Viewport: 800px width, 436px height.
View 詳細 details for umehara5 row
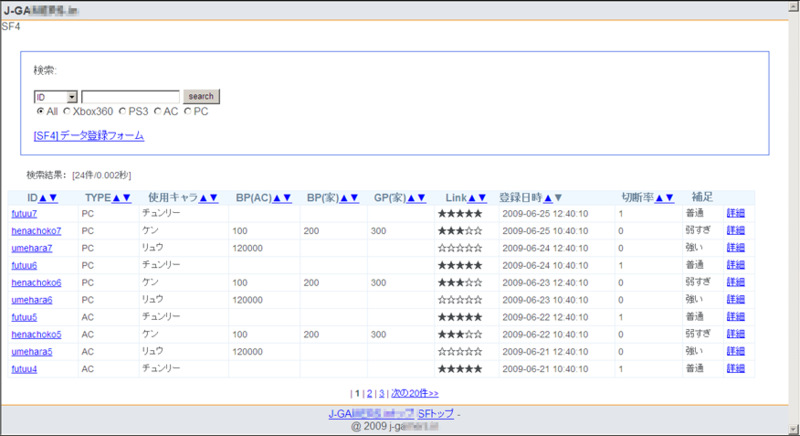[x=736, y=351]
